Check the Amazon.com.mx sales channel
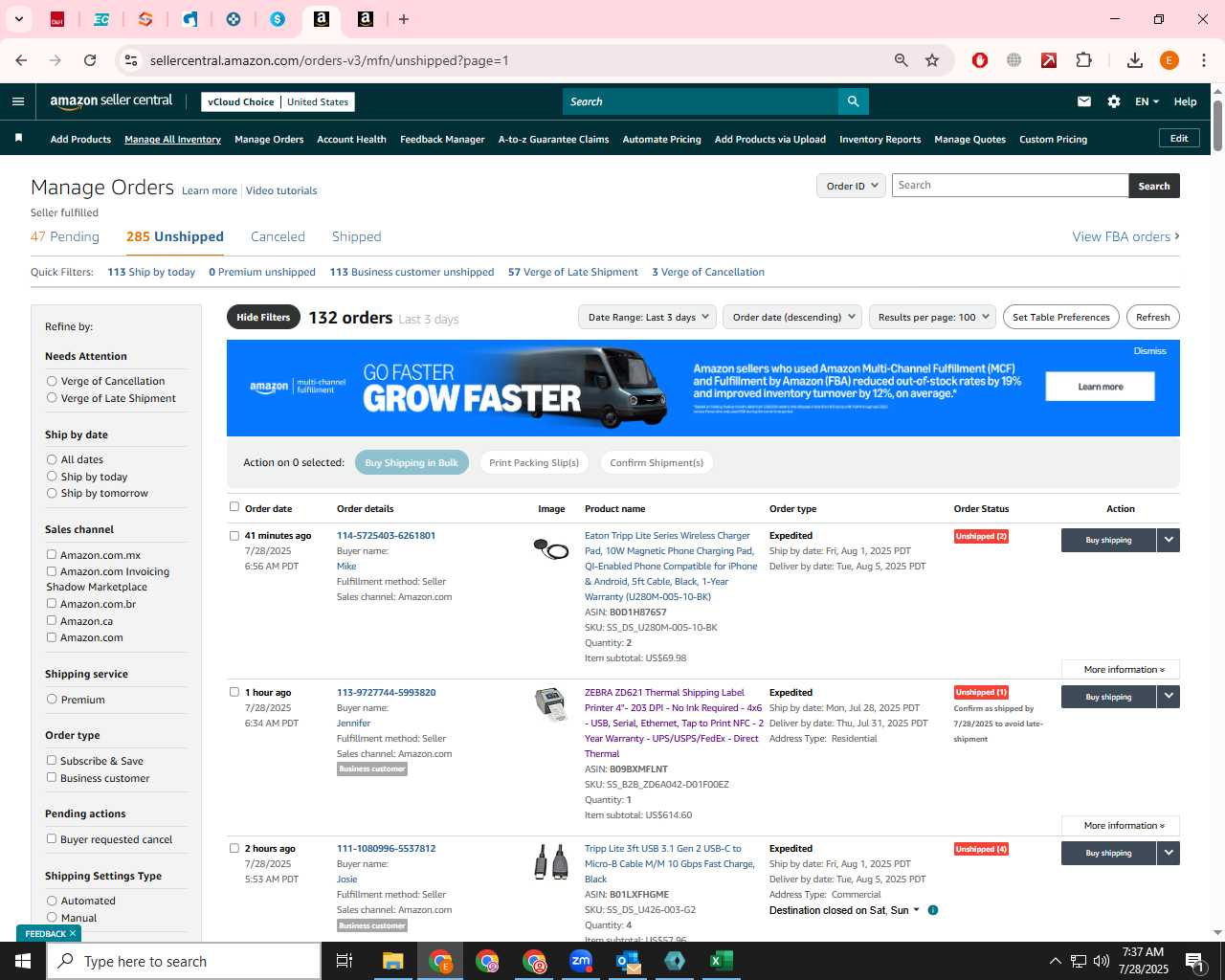1225x980 pixels. pyautogui.click(x=52, y=554)
